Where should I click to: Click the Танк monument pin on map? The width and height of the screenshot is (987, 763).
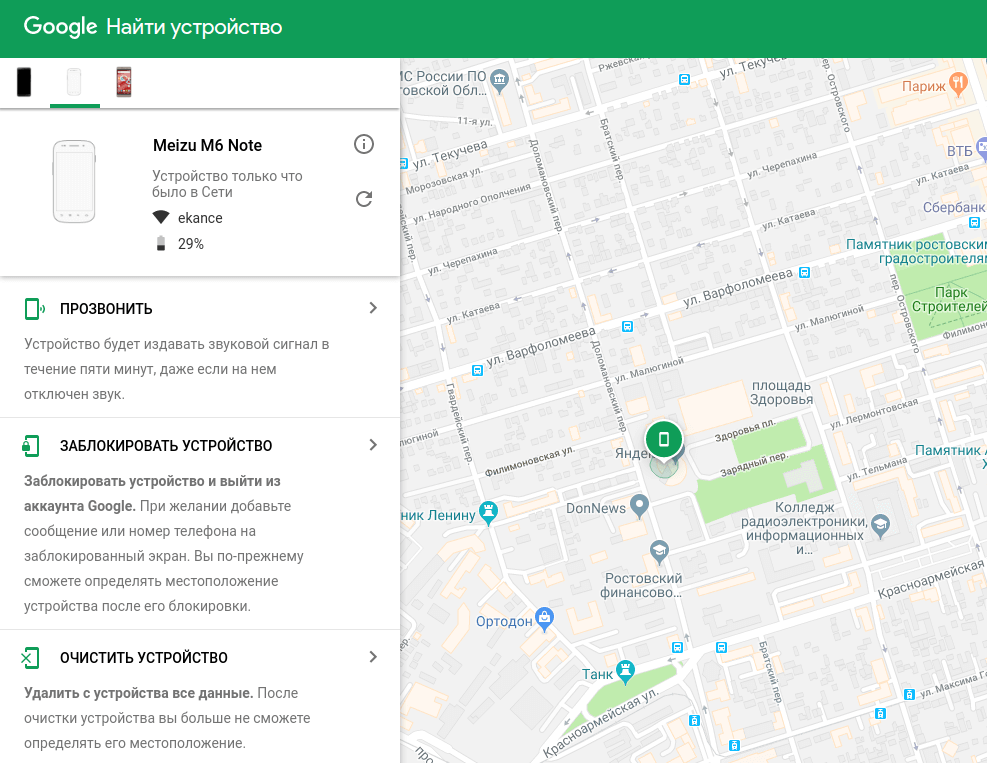click(x=625, y=672)
